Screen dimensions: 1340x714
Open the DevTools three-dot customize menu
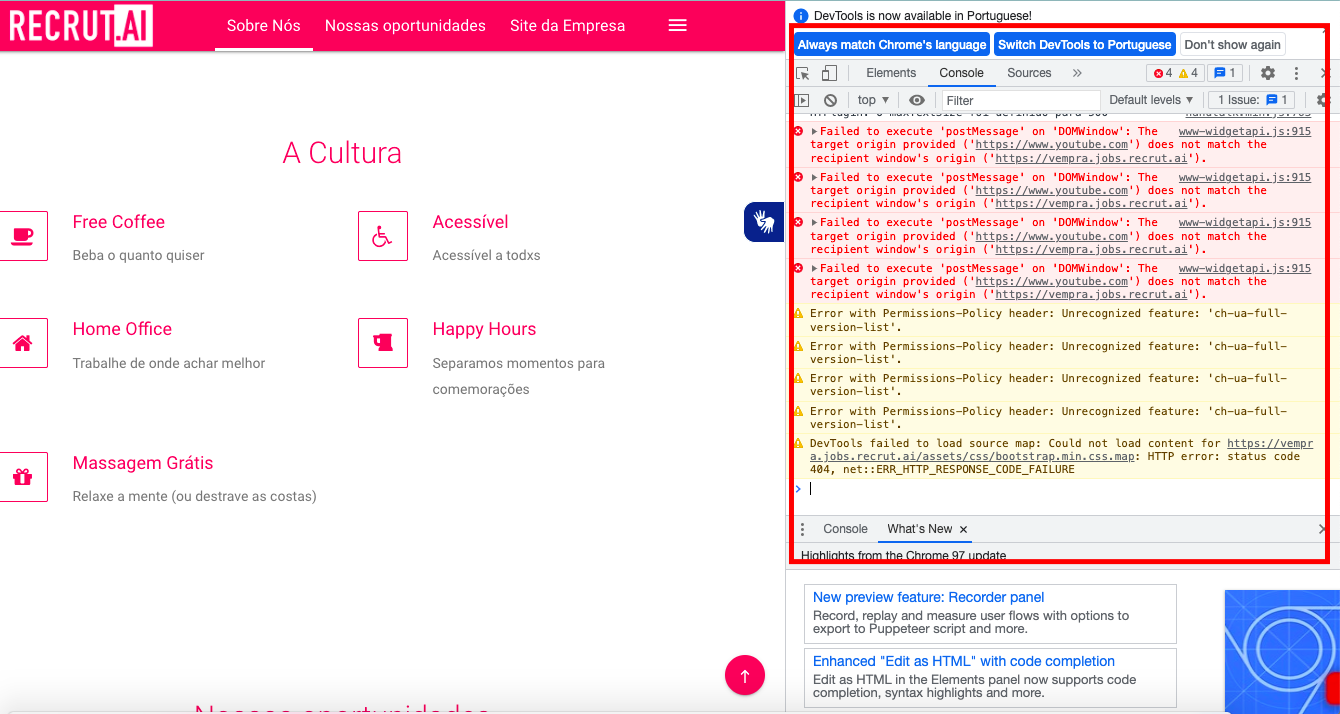point(1296,73)
